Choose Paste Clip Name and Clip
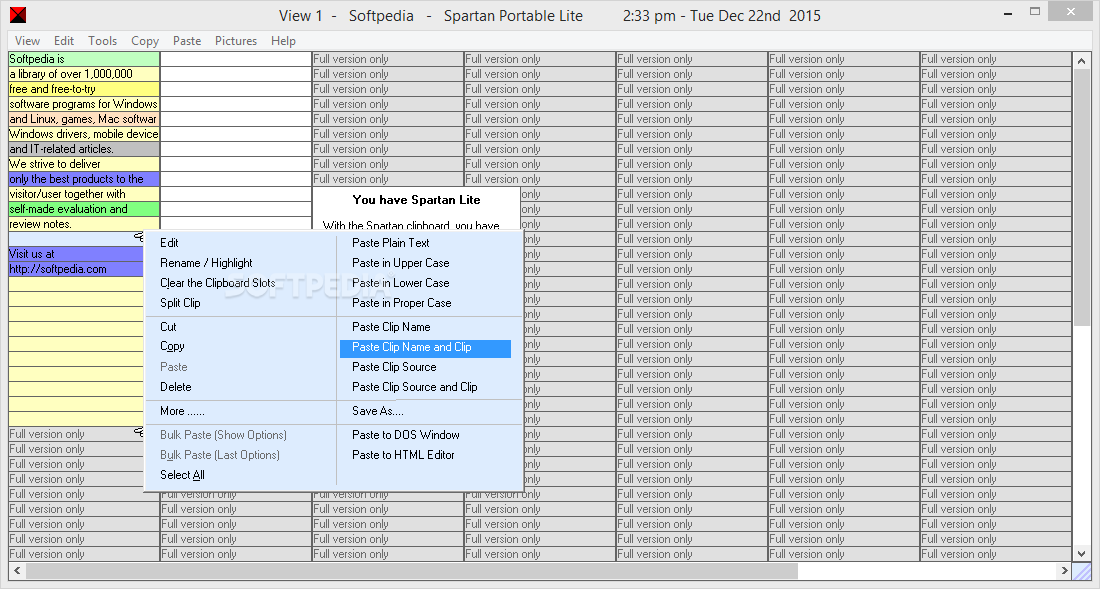This screenshot has width=1100, height=589. pyautogui.click(x=425, y=347)
